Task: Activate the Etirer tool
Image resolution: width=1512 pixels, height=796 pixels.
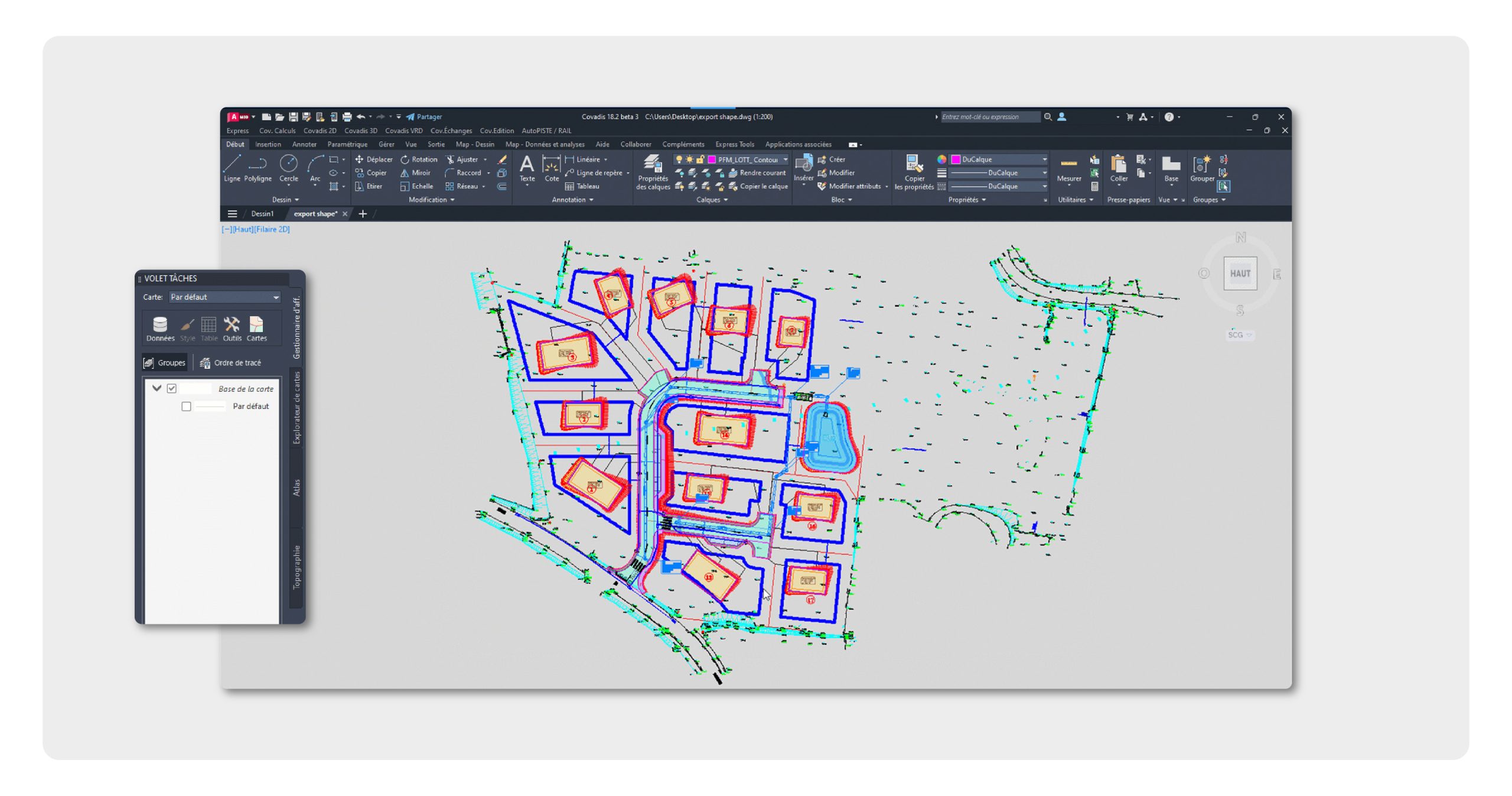Action: 369,186
